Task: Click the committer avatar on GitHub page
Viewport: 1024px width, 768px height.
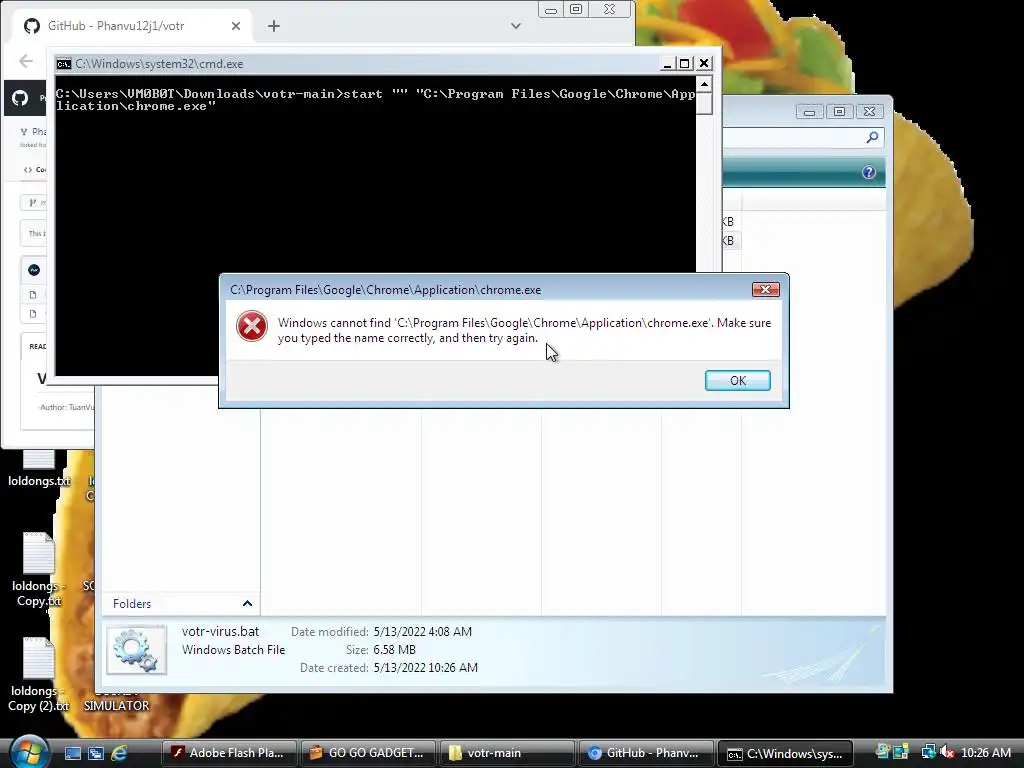Action: tap(34, 270)
